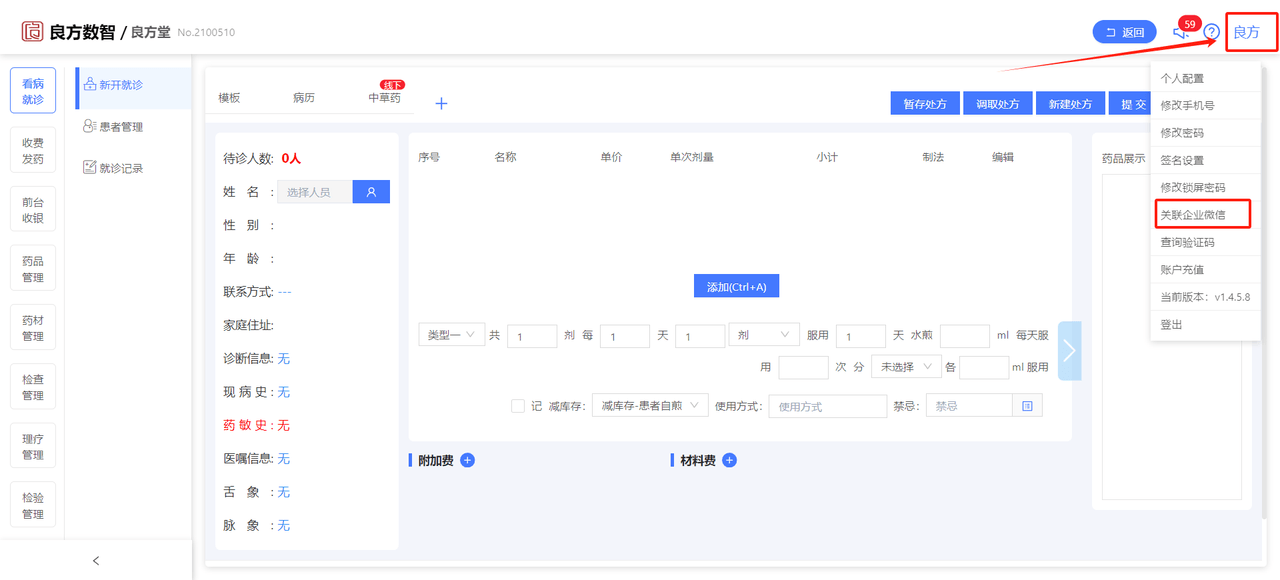1280x580 pixels.
Task: Click the 调取处方 button
Action: click(998, 104)
